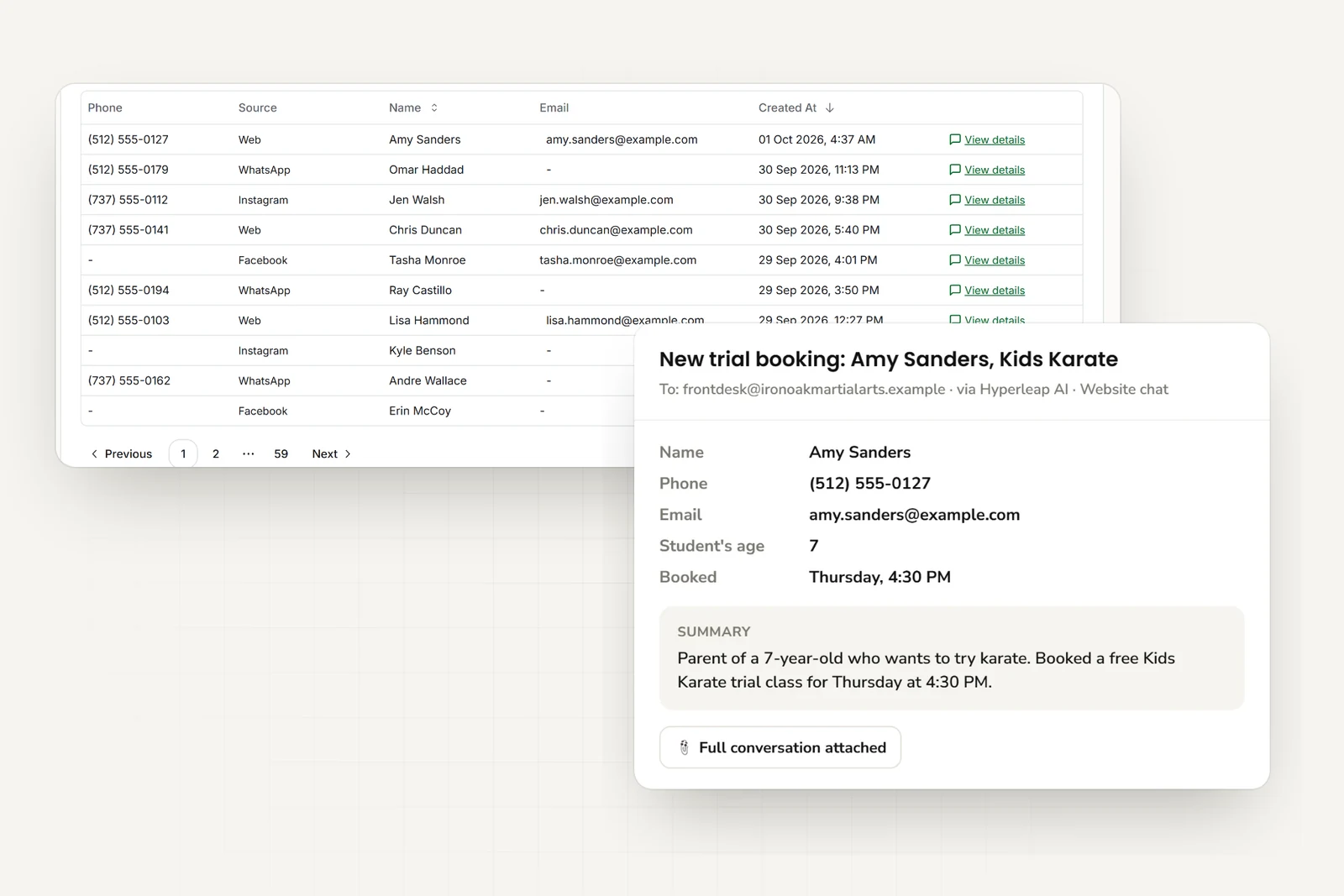Click phone (512) 555-0127 in booking card
The width and height of the screenshot is (1344, 896).
pyautogui.click(x=870, y=484)
